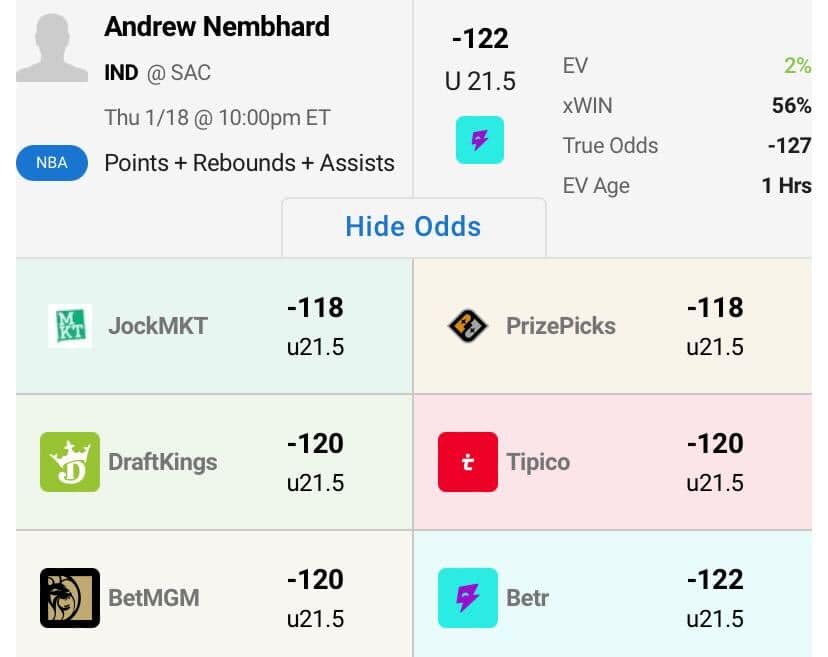Click the red Tipico logo
This screenshot has width=828, height=657.
[x=467, y=462]
